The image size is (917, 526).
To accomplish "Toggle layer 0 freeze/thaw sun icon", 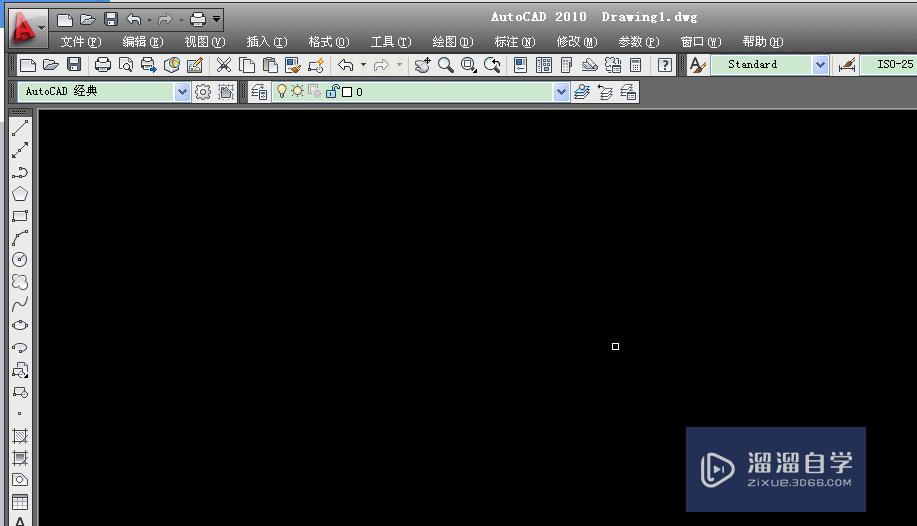I will tap(298, 91).
